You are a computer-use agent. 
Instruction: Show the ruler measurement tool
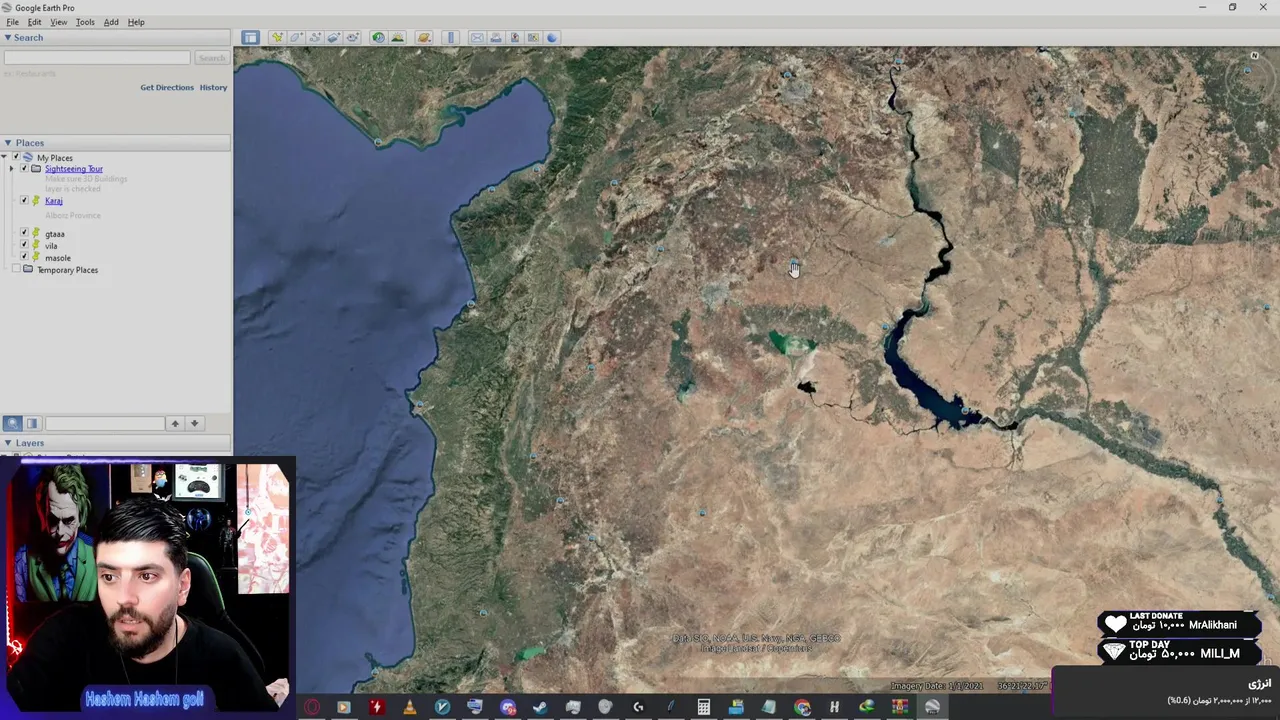[451, 38]
